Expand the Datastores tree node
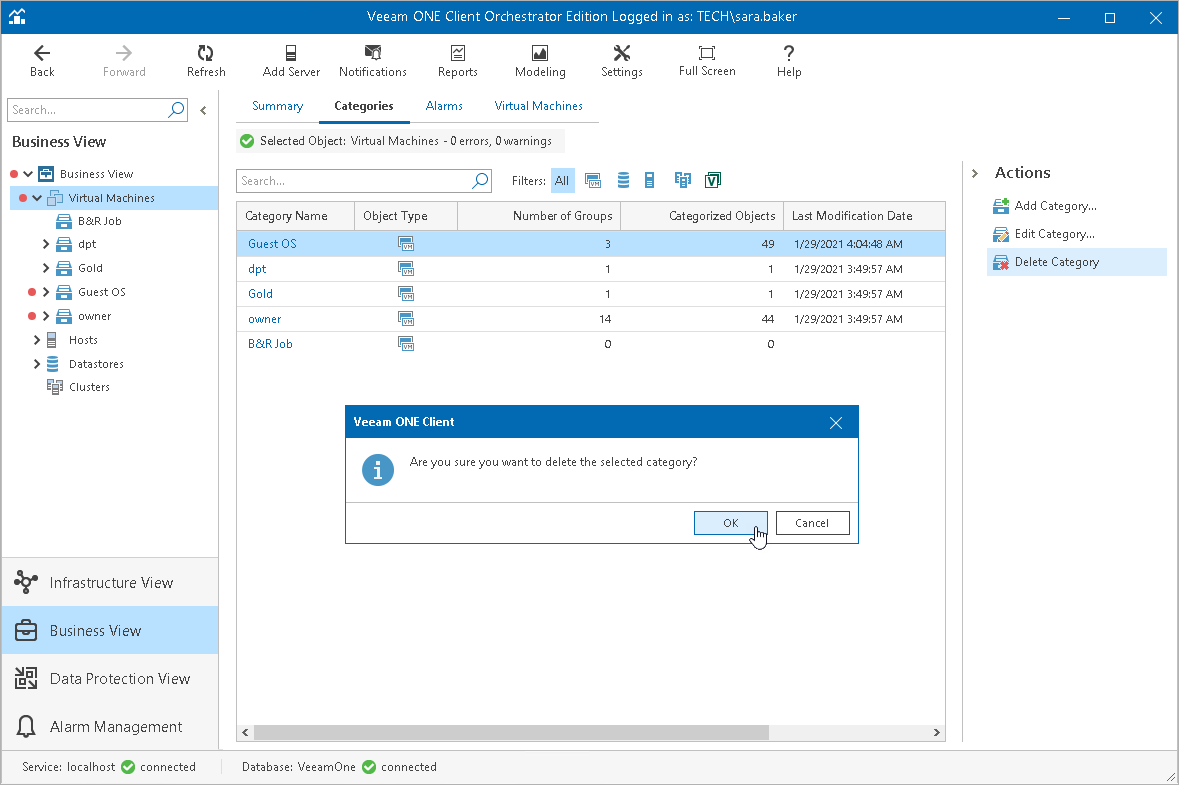This screenshot has width=1179, height=785. click(37, 364)
